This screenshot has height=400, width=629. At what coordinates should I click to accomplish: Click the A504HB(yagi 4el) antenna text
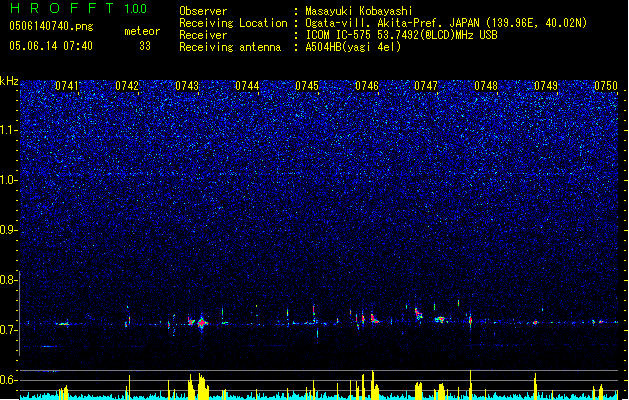[353, 47]
